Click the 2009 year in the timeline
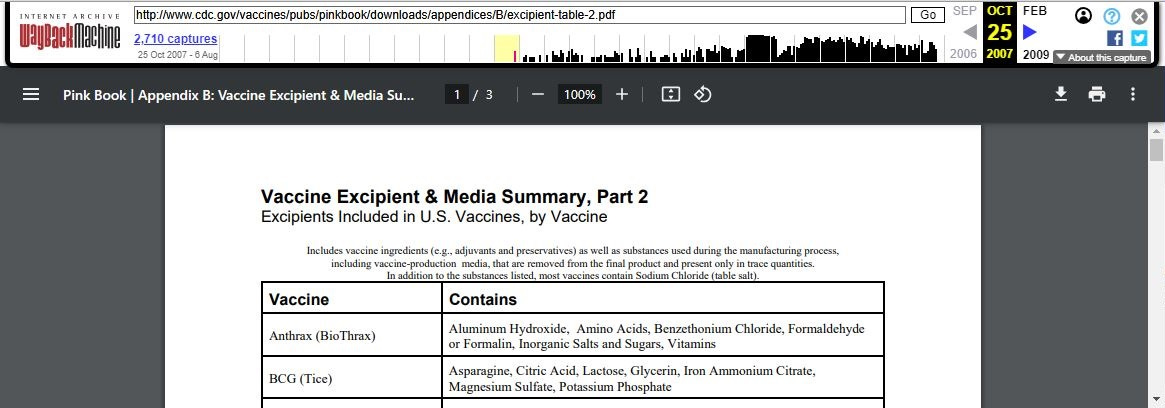 pos(1035,54)
